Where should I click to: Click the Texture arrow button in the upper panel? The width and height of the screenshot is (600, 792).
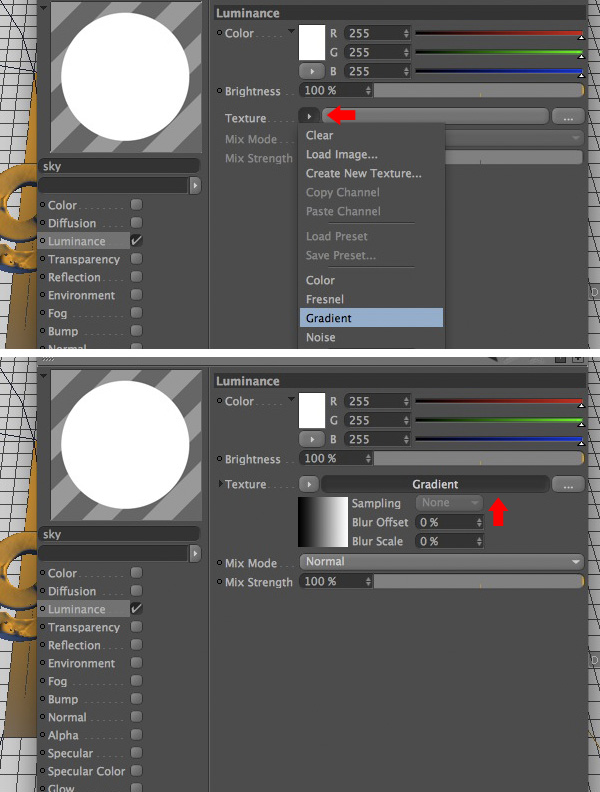(x=309, y=116)
